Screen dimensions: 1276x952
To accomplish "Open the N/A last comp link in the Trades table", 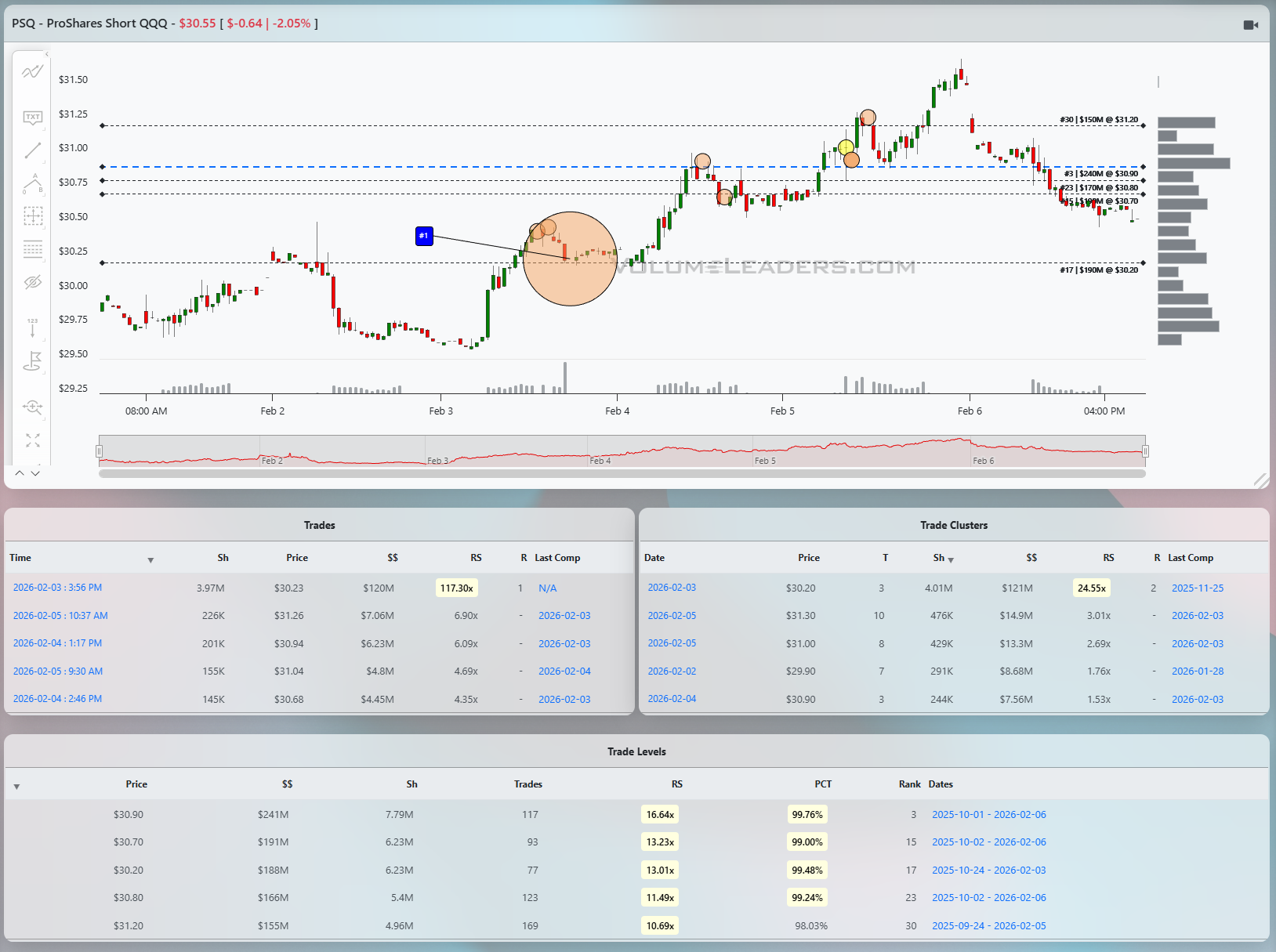I will [547, 588].
